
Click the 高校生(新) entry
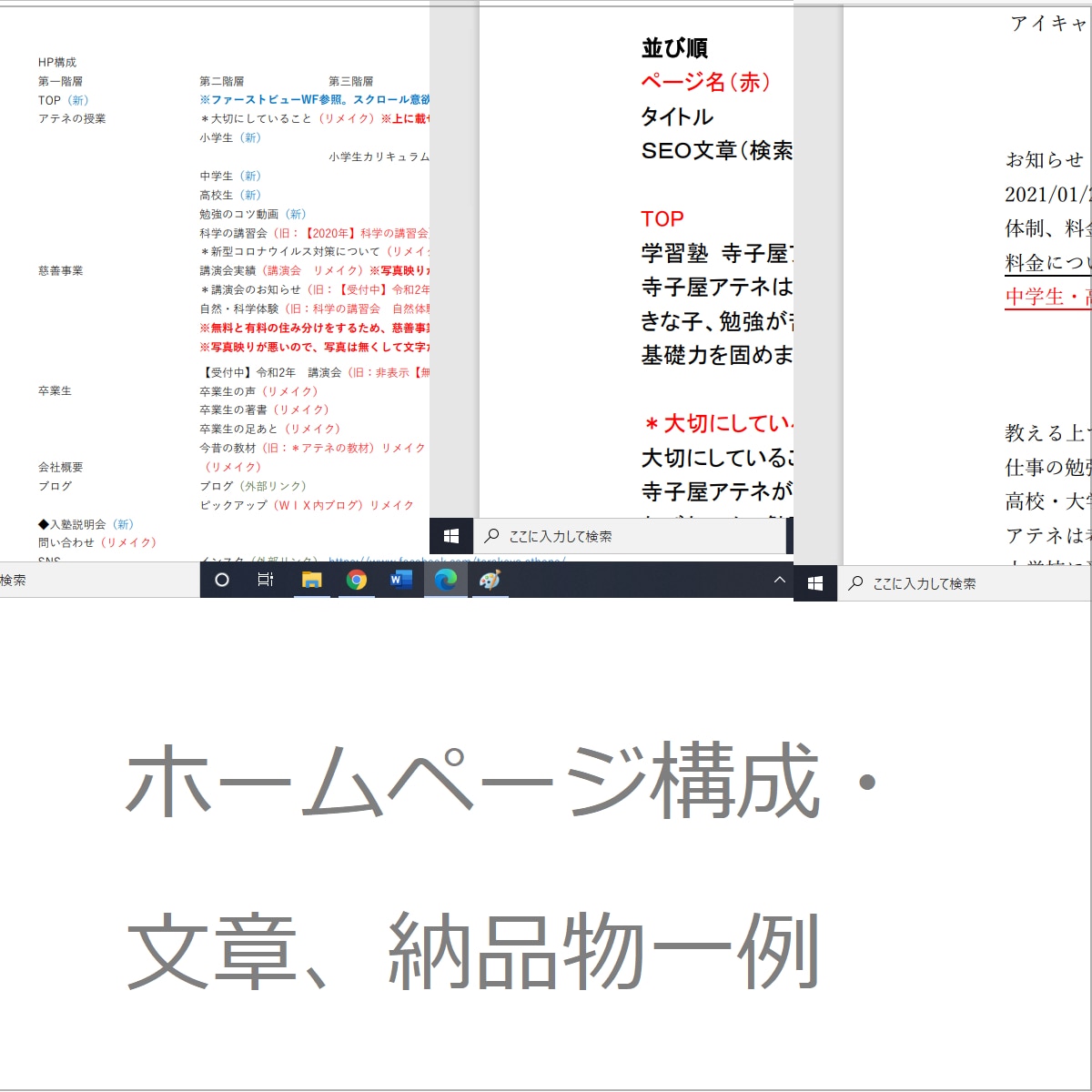230,195
